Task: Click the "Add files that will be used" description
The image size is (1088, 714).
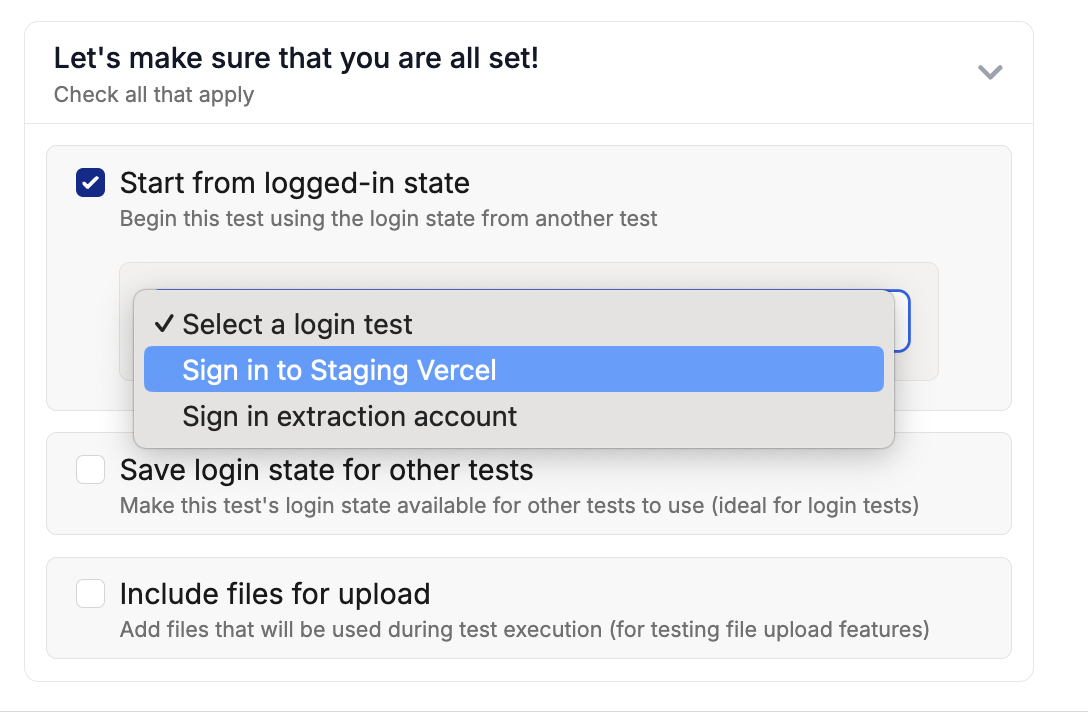Action: (x=524, y=630)
